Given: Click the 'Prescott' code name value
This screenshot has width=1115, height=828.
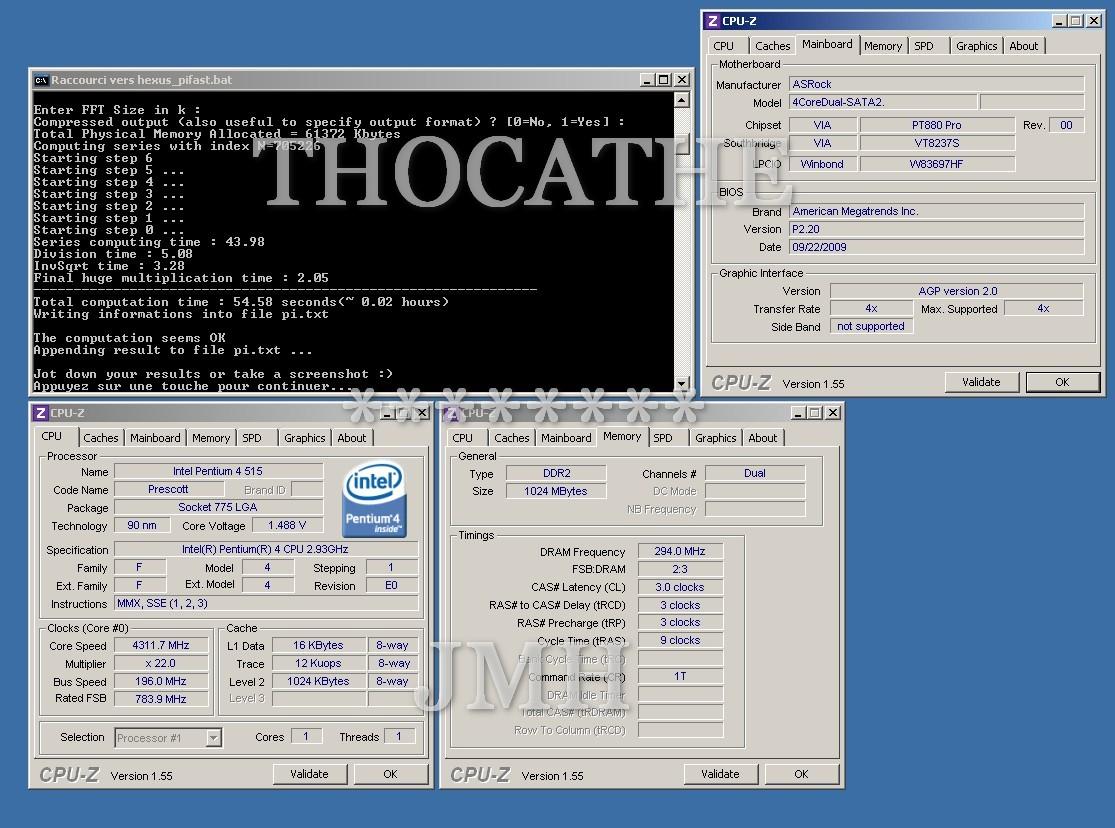Looking at the screenshot, I should 169,489.
